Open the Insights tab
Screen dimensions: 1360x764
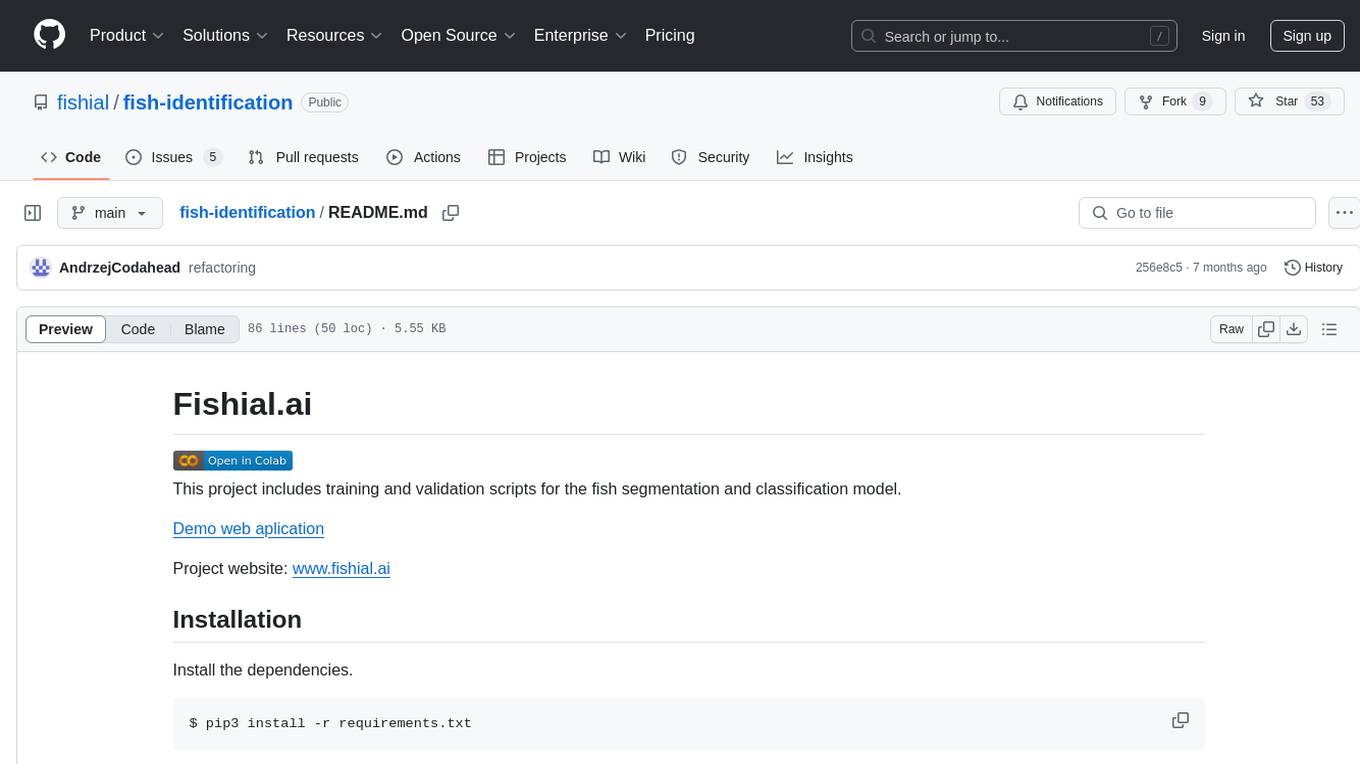815,157
